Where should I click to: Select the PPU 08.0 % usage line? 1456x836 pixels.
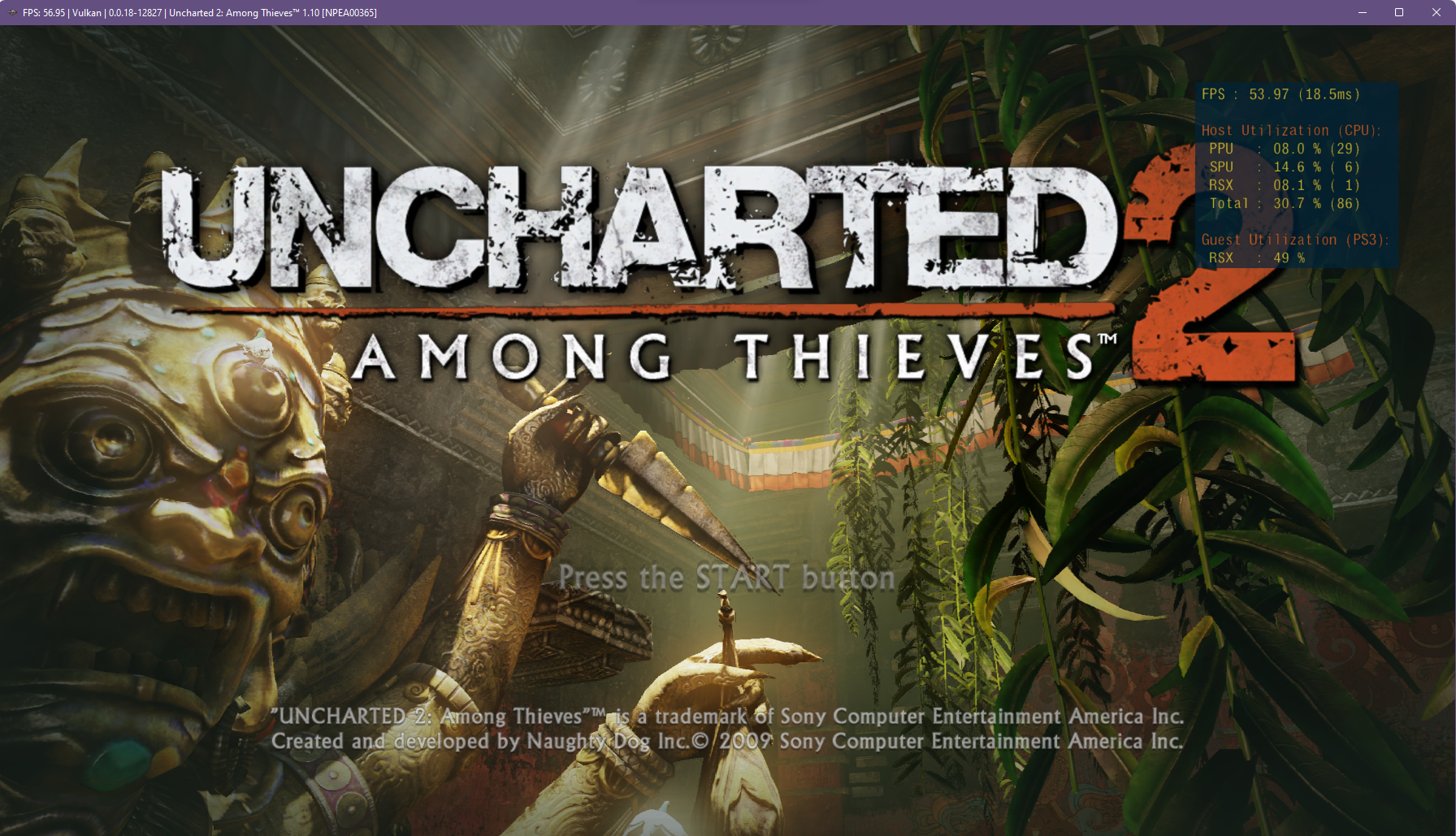pyautogui.click(x=1284, y=149)
